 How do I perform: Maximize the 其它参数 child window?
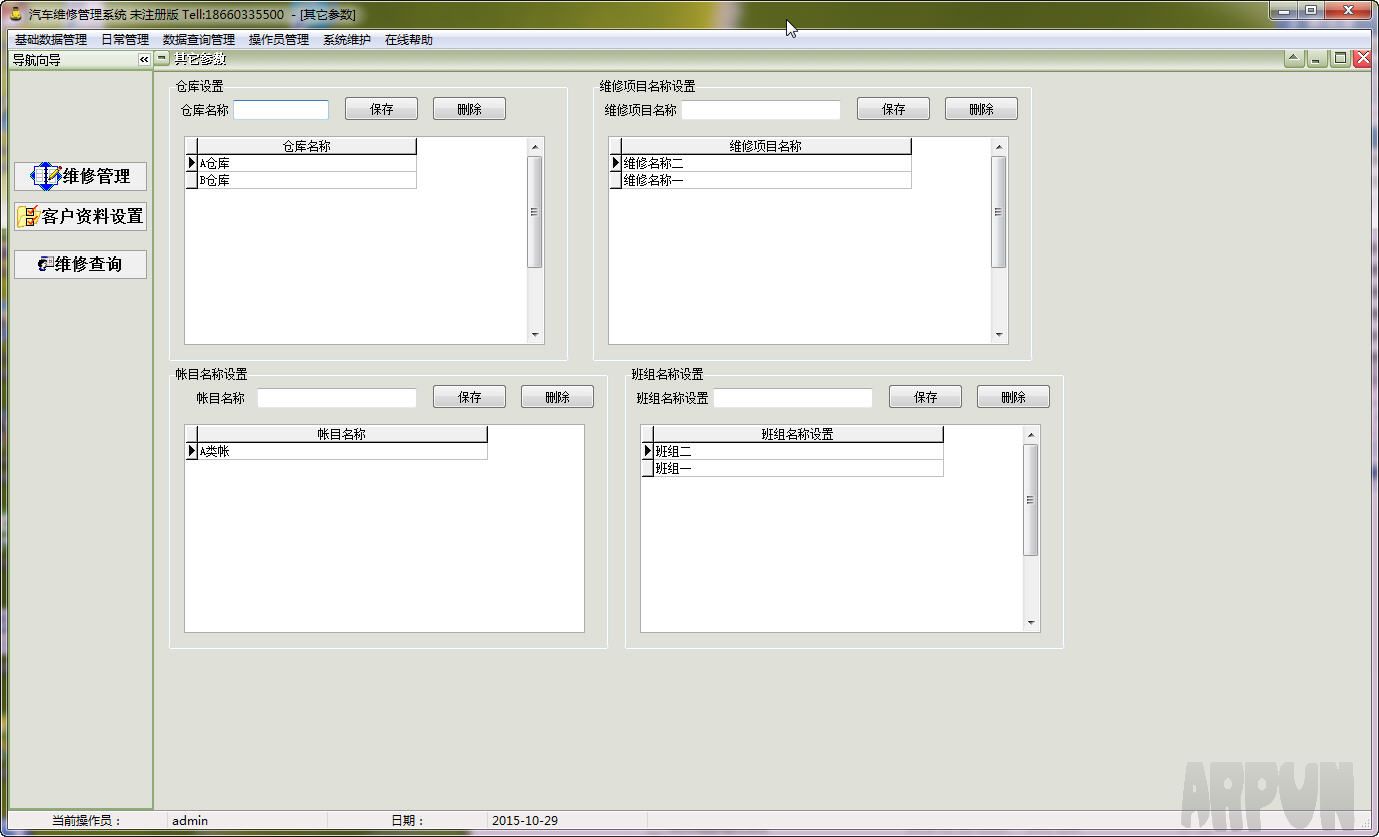(1341, 59)
